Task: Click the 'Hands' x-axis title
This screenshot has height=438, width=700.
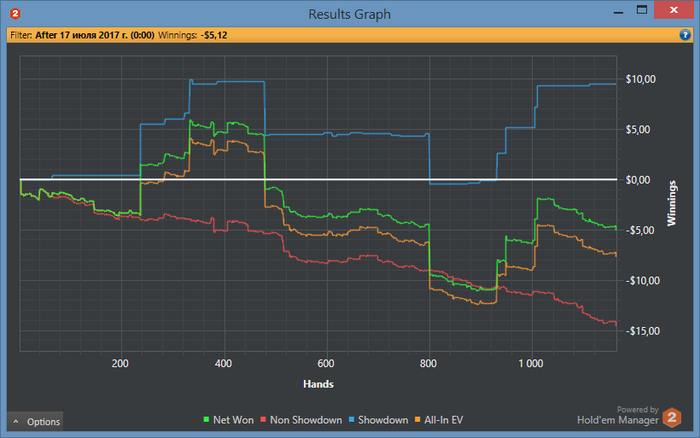Action: [x=318, y=384]
